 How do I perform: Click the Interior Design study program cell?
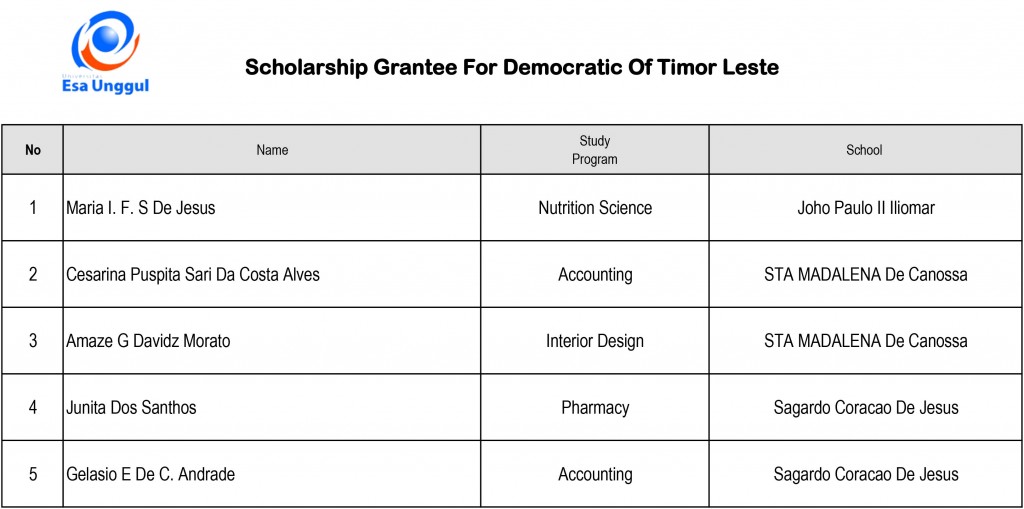click(x=595, y=341)
